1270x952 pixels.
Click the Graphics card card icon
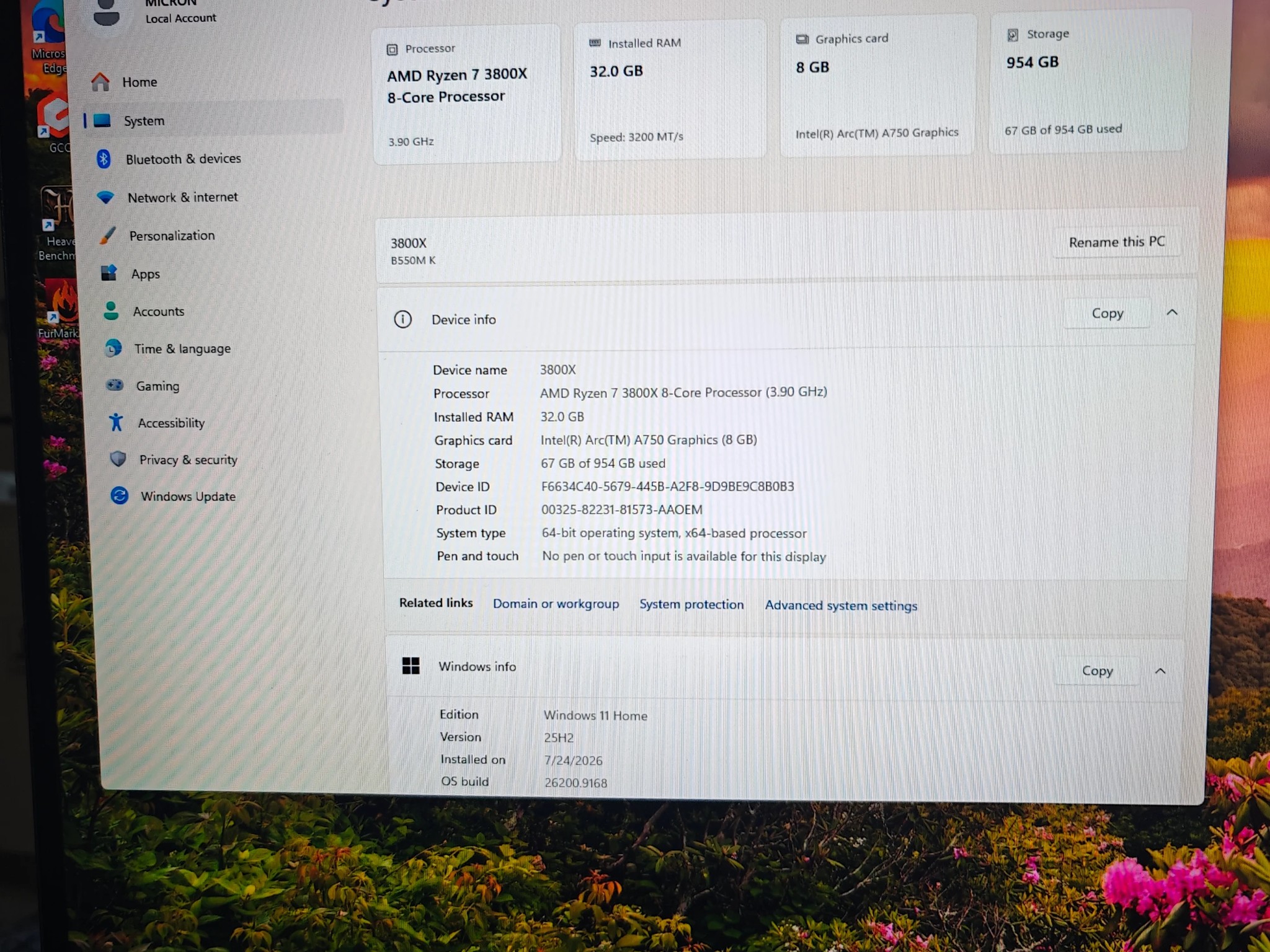point(802,40)
